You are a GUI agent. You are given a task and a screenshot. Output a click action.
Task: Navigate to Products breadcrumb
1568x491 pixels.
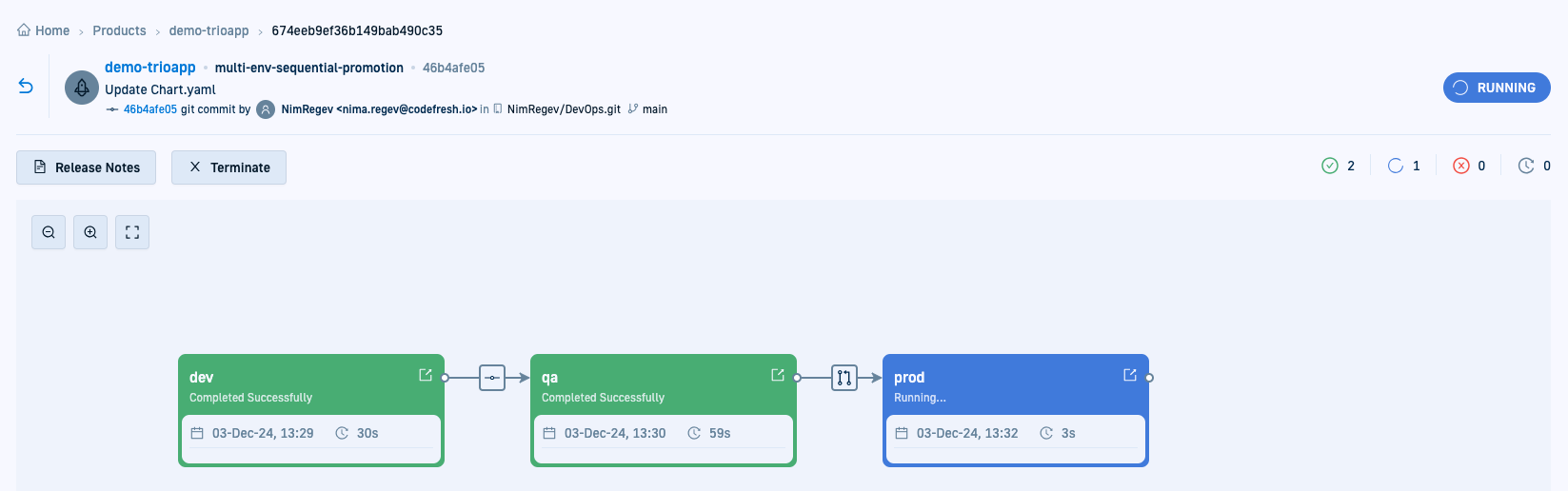(119, 30)
